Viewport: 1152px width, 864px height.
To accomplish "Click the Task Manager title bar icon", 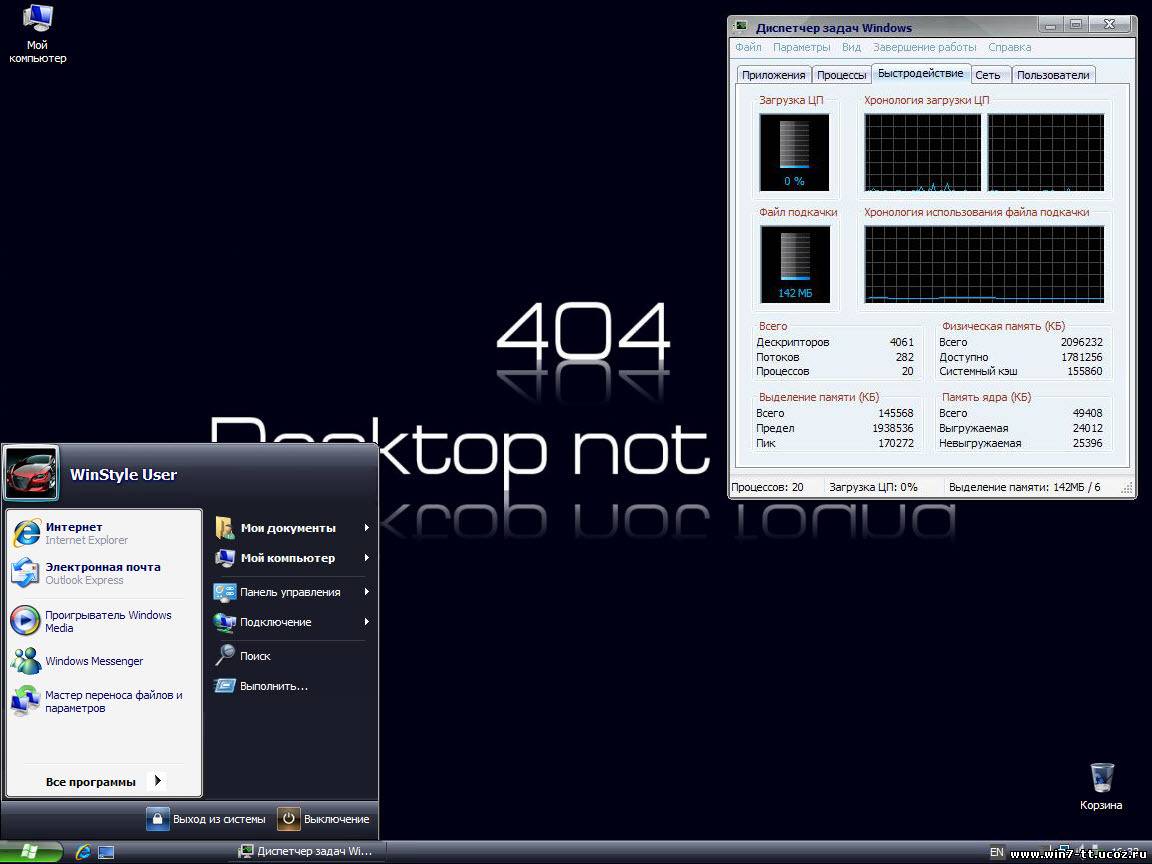I will point(741,26).
